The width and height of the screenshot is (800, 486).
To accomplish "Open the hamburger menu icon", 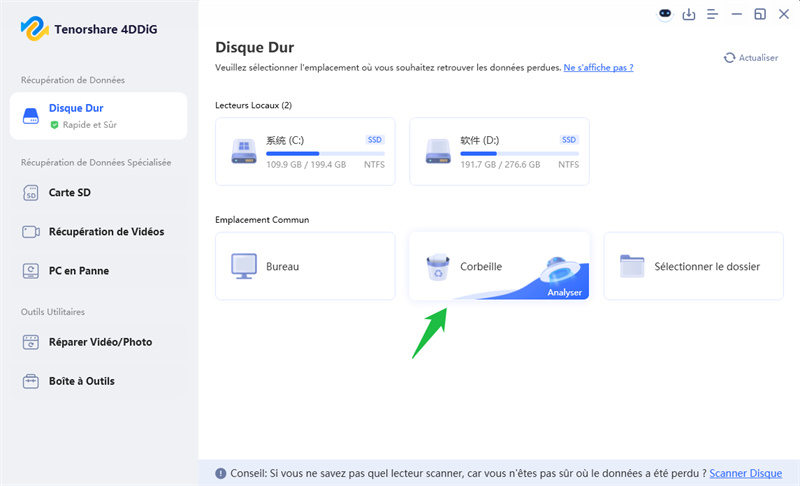I will [x=712, y=14].
